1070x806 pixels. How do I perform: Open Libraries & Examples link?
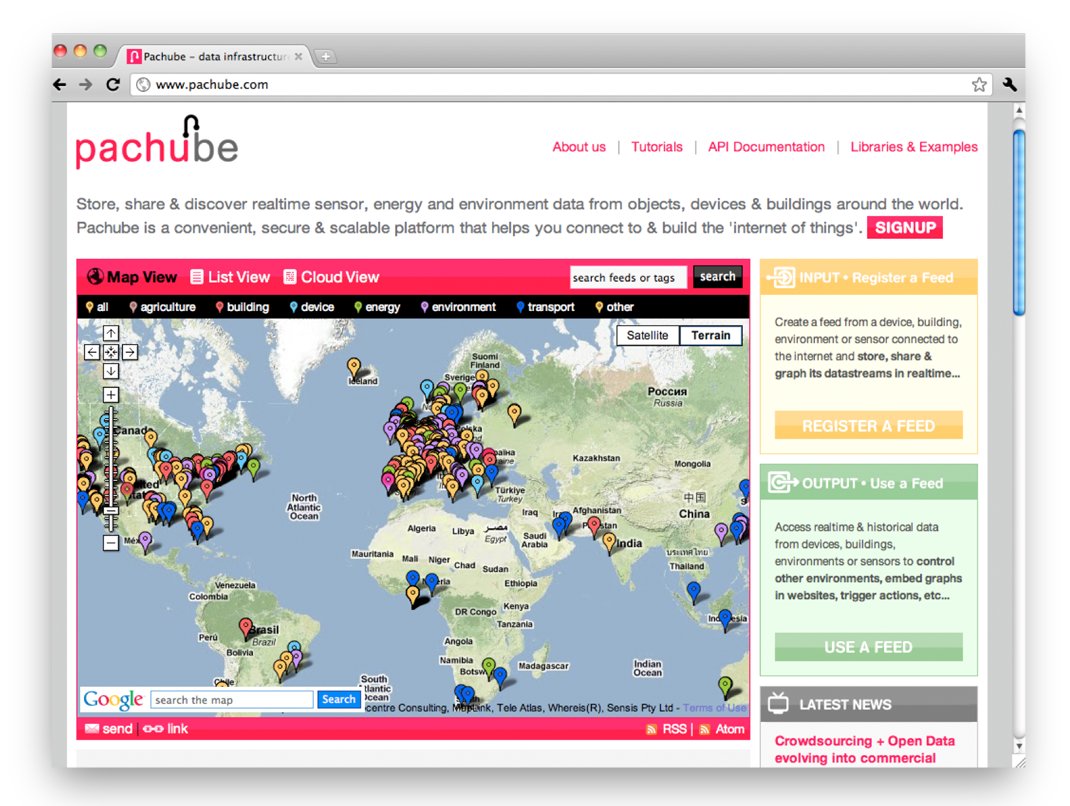(x=914, y=147)
